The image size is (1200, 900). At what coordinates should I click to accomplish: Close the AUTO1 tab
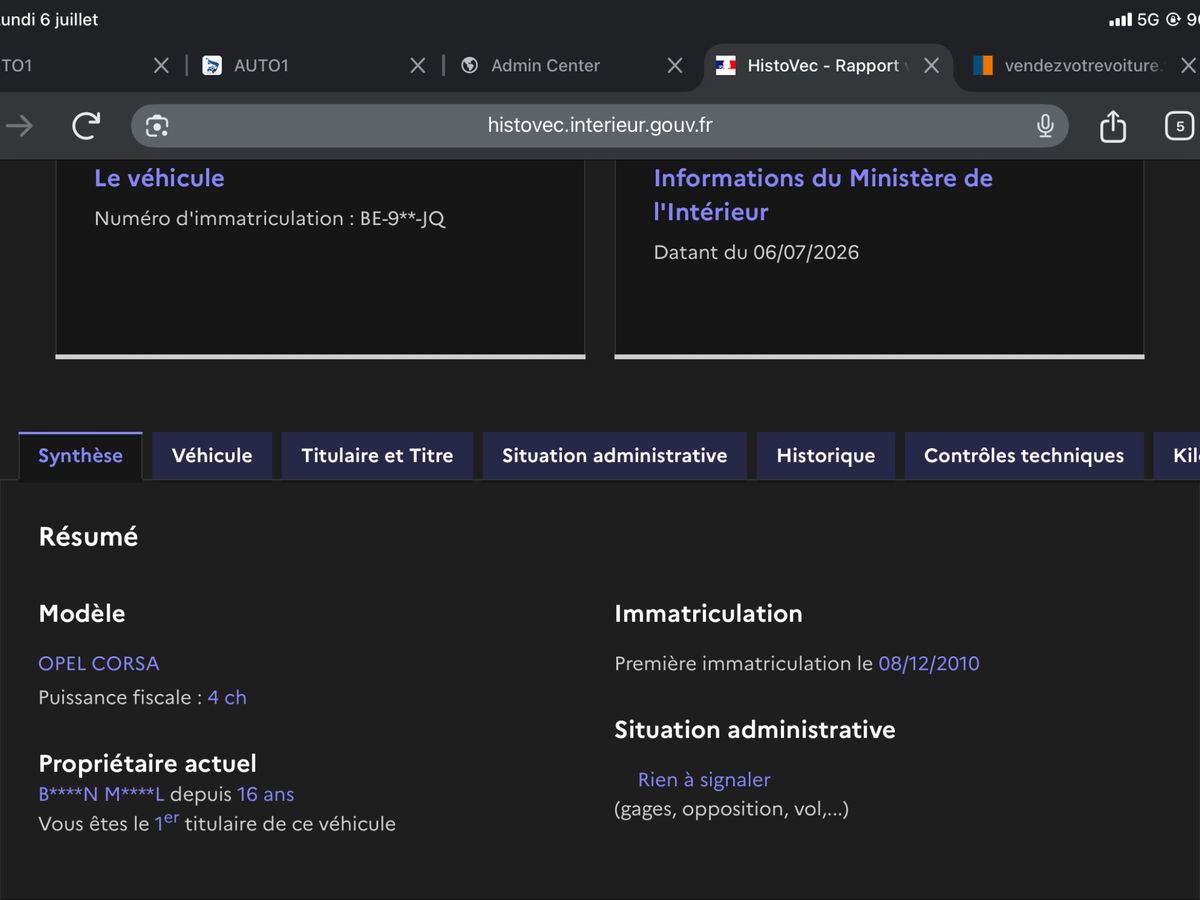(x=418, y=65)
